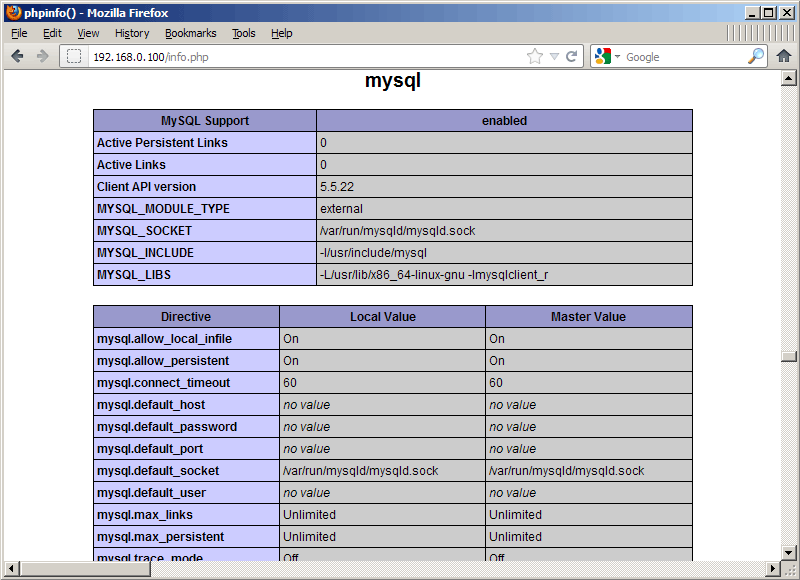Click the Local Value column header
Screen dimensions: 800x580
(383, 317)
